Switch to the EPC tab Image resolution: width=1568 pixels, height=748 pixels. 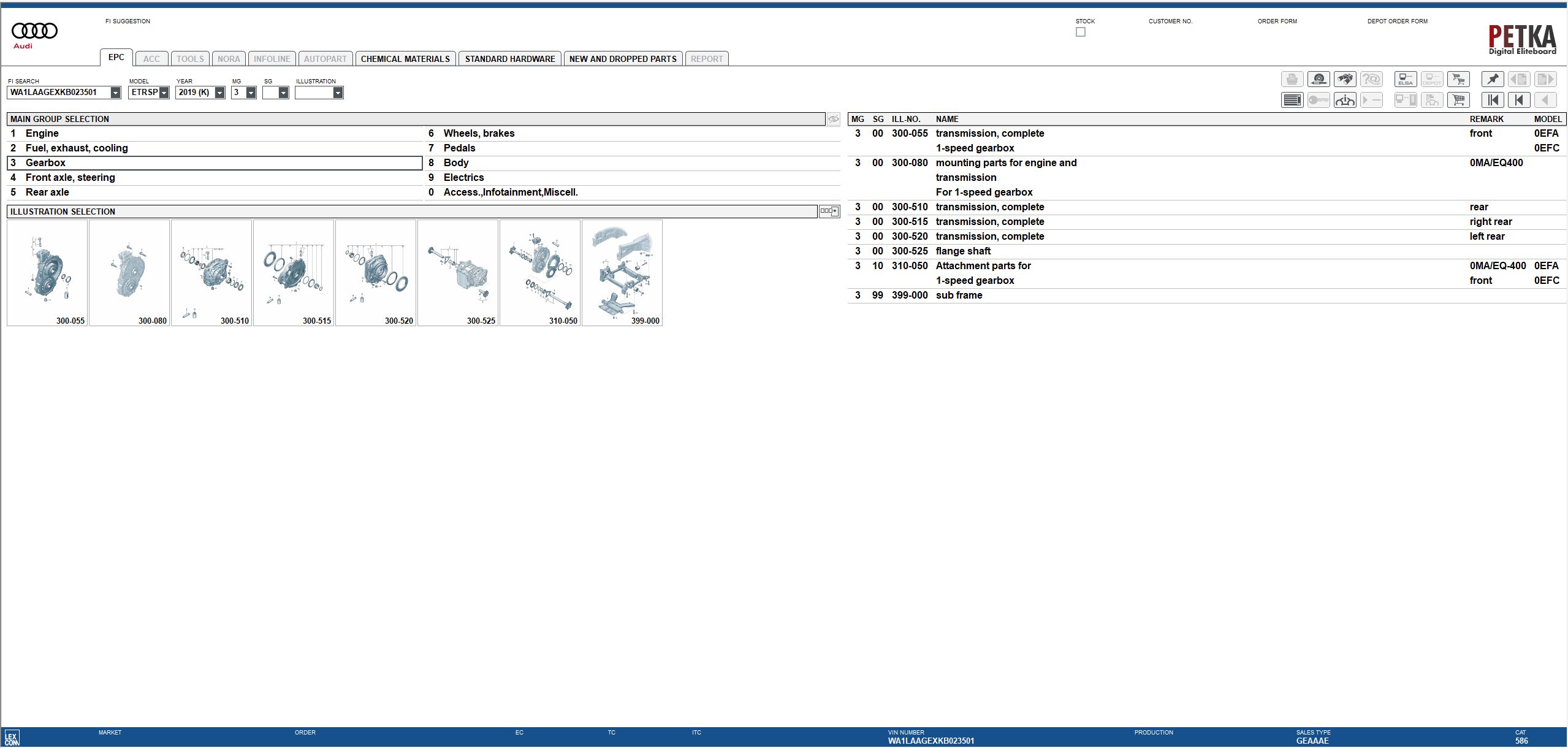point(116,58)
